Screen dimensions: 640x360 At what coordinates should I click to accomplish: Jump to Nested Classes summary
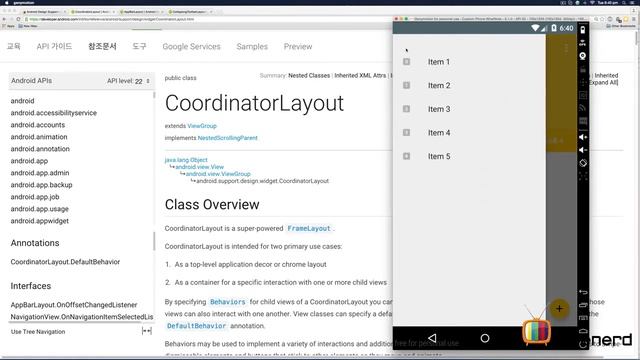tap(309, 76)
